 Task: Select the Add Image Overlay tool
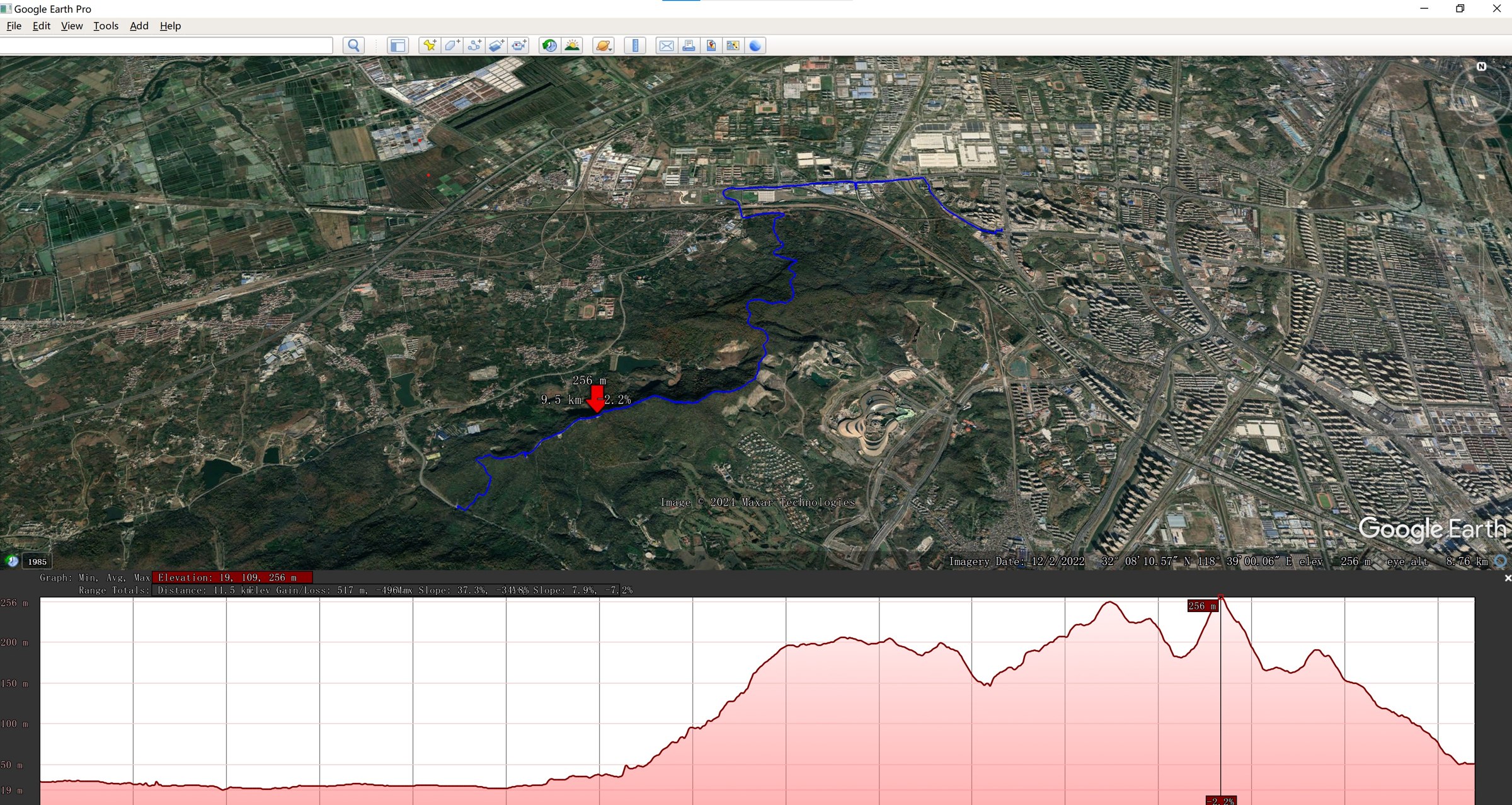[x=496, y=45]
